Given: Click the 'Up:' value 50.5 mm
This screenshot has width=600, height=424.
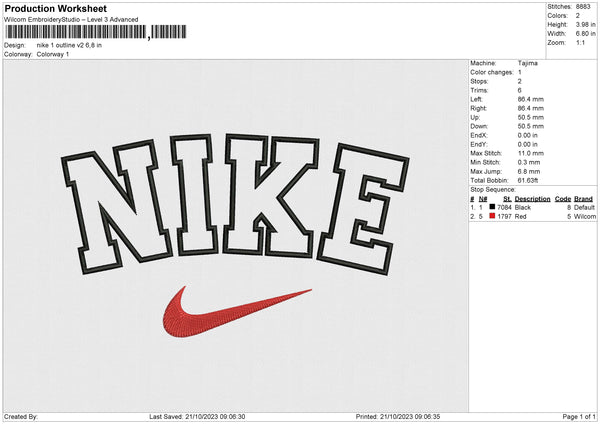Looking at the screenshot, I should coord(530,117).
